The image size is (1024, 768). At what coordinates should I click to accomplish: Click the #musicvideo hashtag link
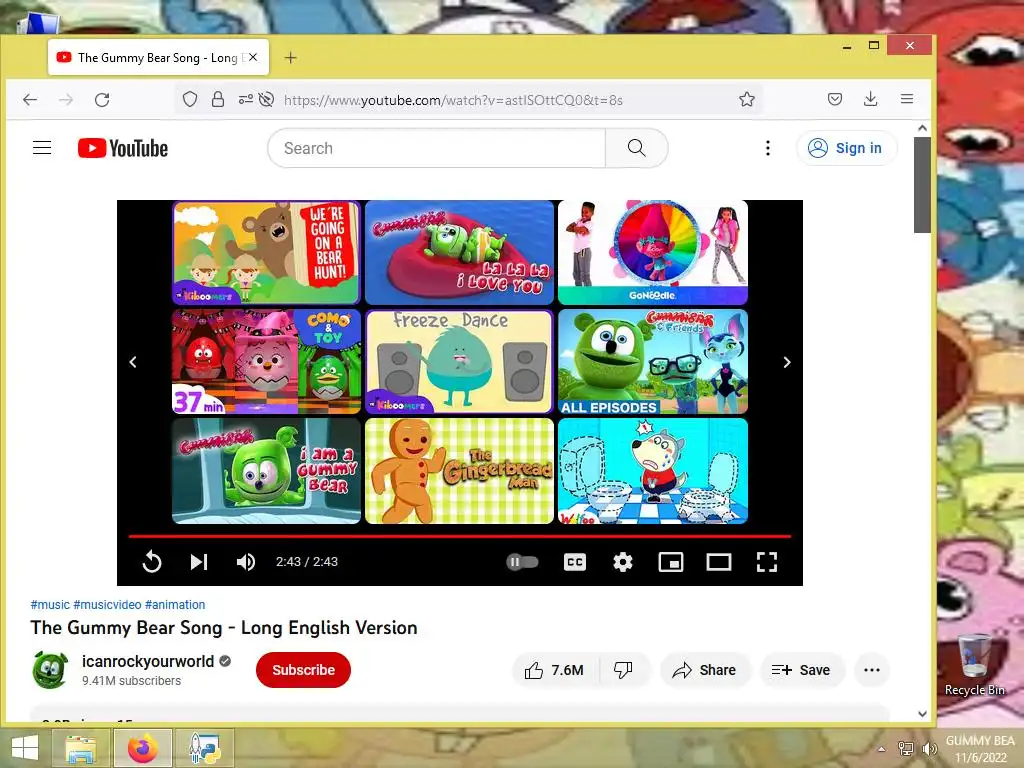(x=107, y=605)
